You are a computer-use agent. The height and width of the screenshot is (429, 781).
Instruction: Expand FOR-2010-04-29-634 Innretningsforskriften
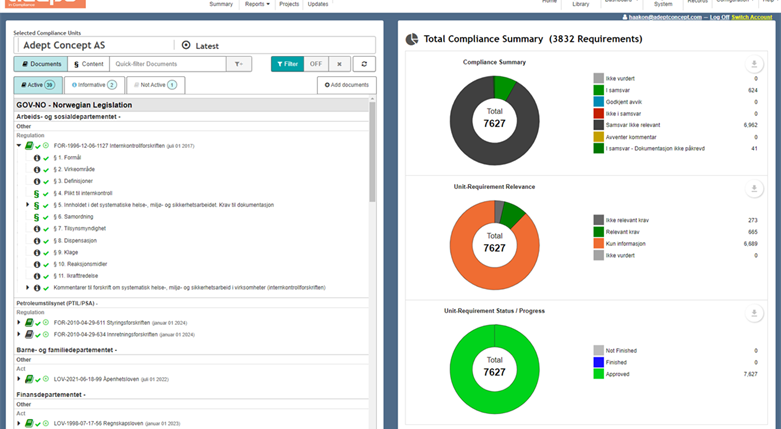click(19, 334)
